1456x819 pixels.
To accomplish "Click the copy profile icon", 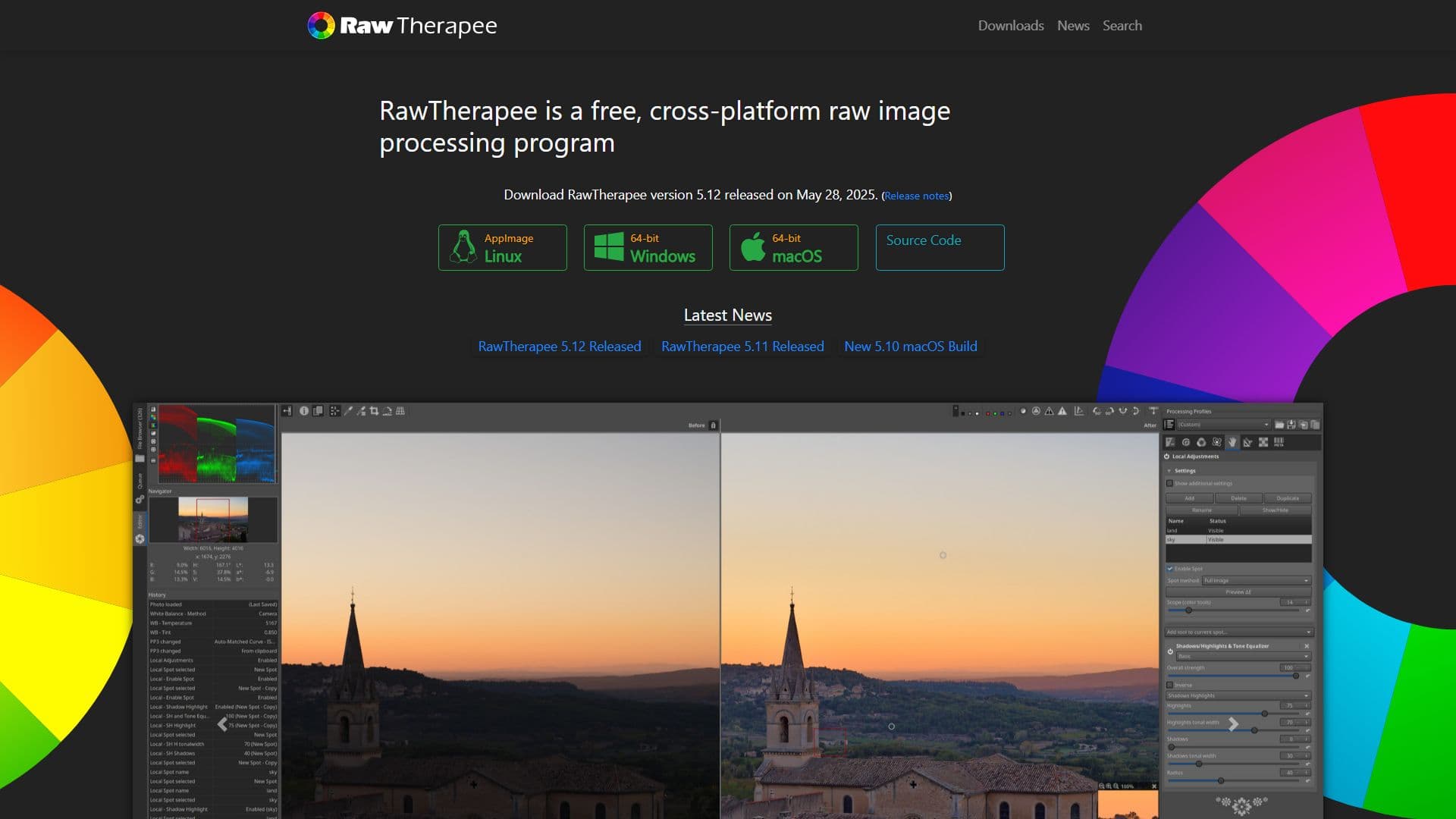I will coord(1304,425).
